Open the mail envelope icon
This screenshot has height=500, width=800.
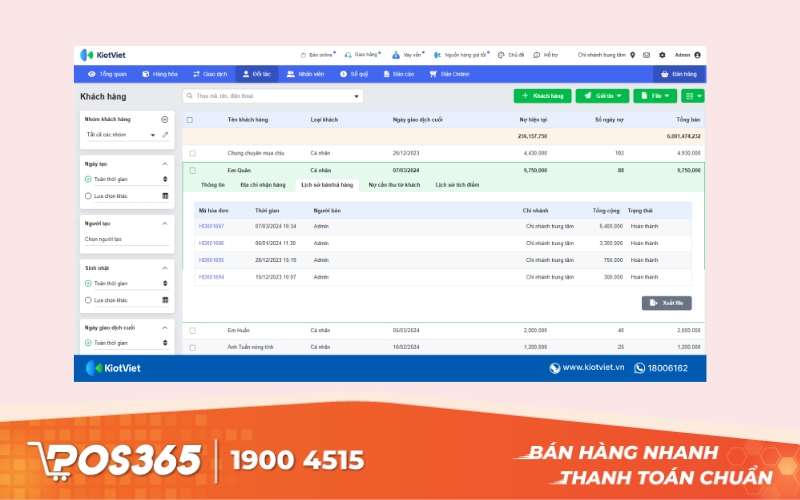pos(646,55)
